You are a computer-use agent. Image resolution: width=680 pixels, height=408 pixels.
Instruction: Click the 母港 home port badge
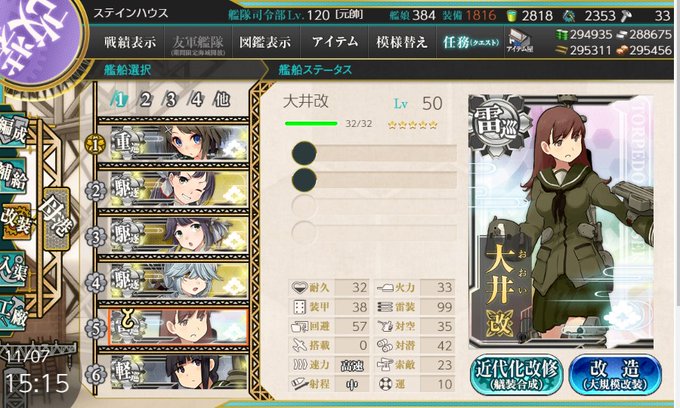click(x=56, y=219)
